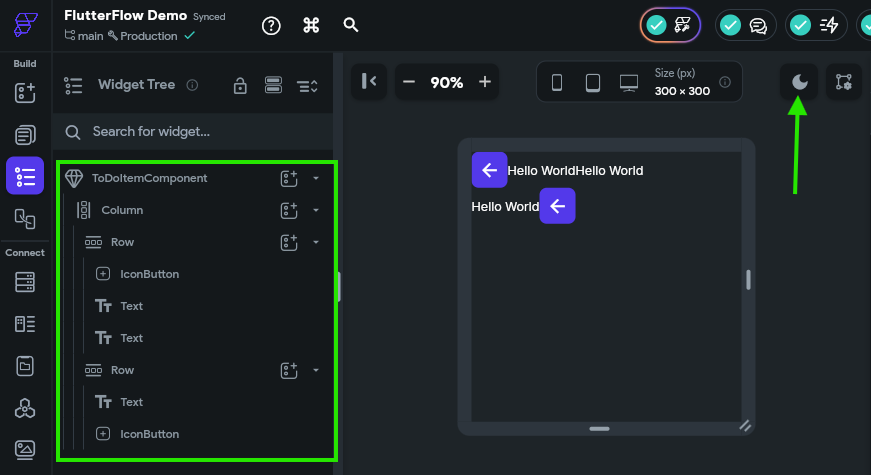Select Text under the second Row
Screen dimensions: 871x475
pos(132,402)
